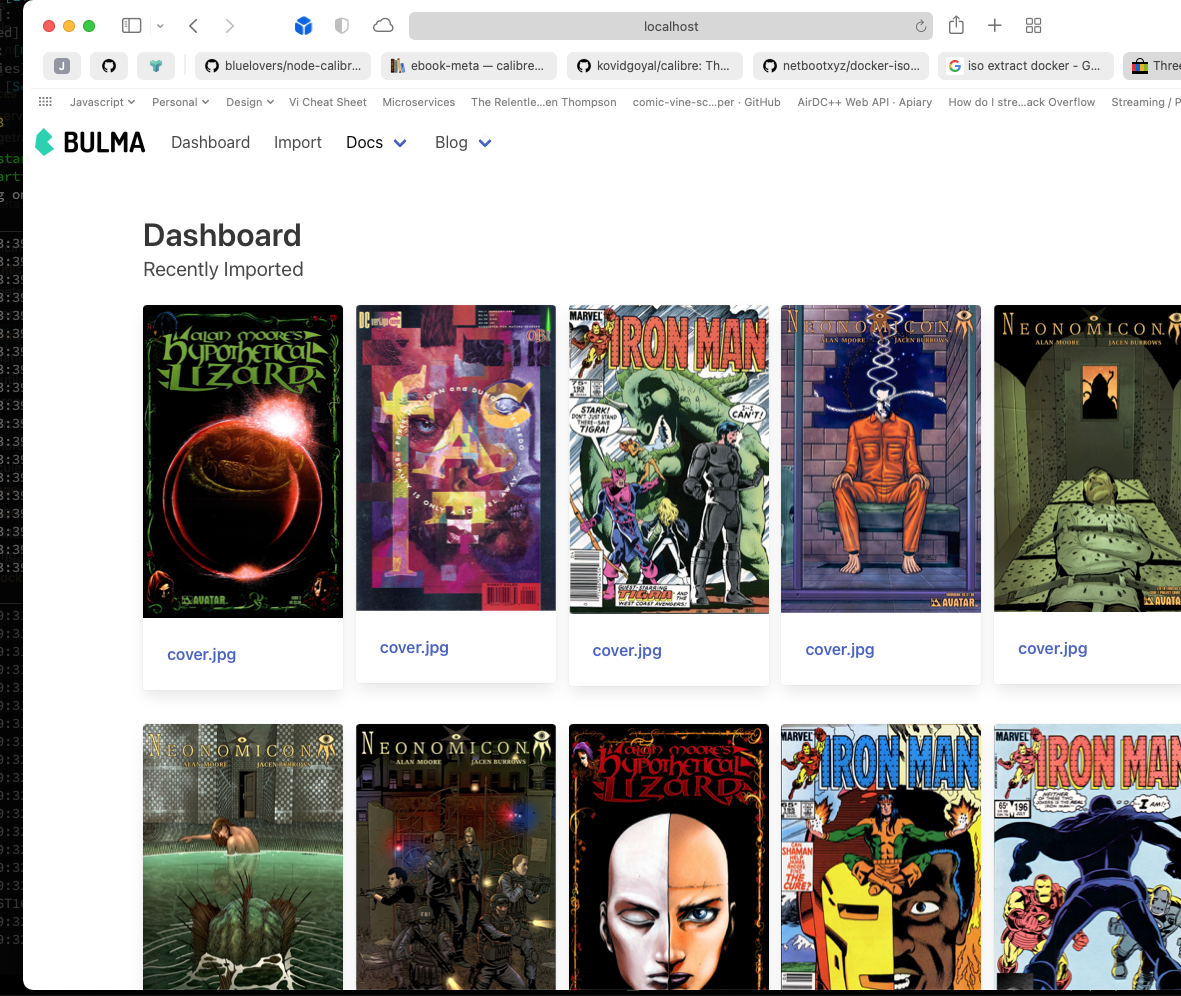Open the Javascript bookmarks folder
Screen dimensions: 1181x996
click(102, 102)
